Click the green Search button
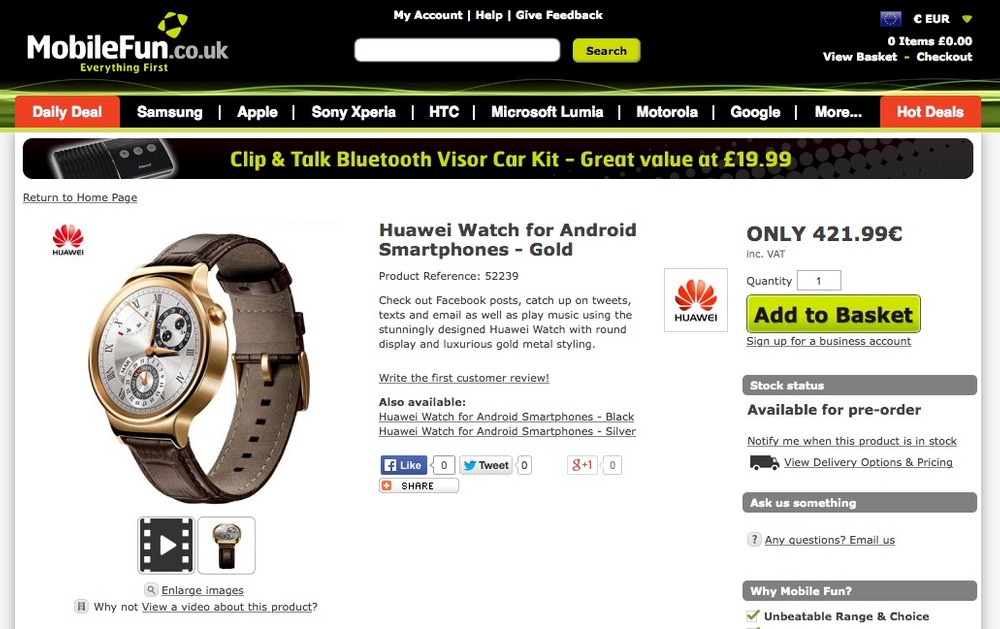 click(607, 50)
